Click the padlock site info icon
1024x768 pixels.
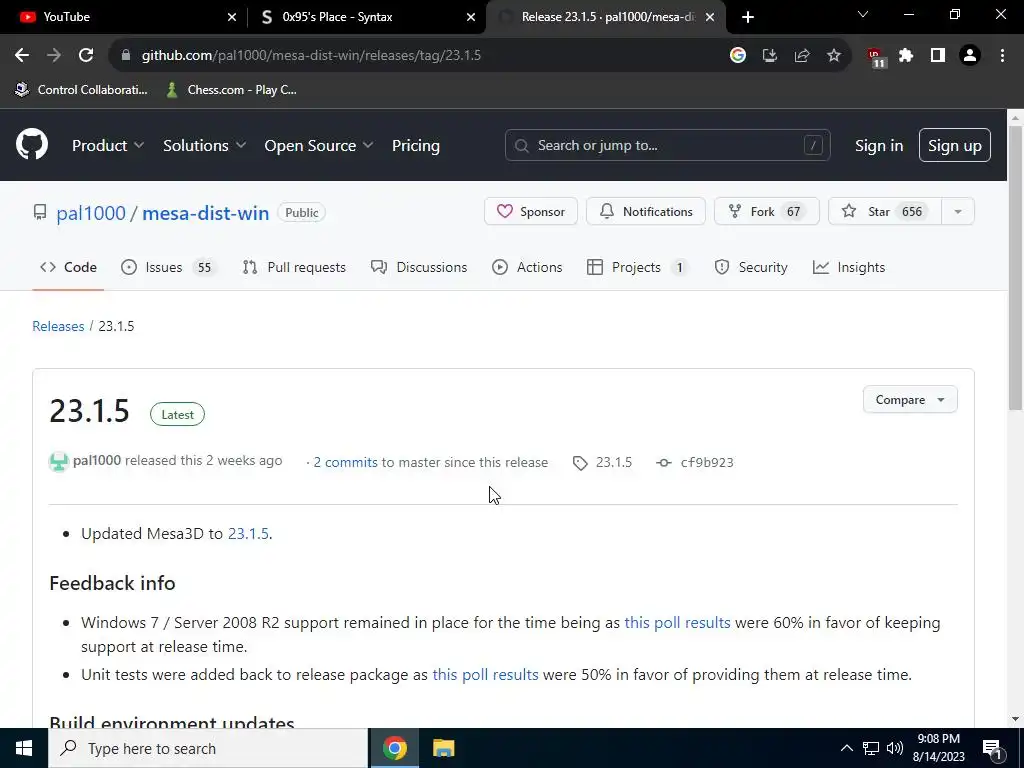pos(126,56)
